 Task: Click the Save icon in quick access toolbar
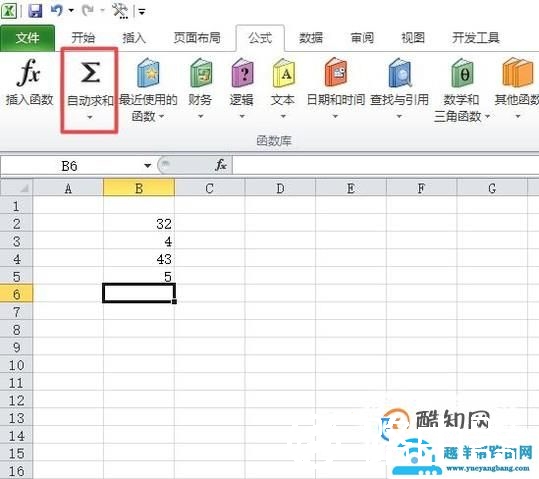tap(35, 11)
